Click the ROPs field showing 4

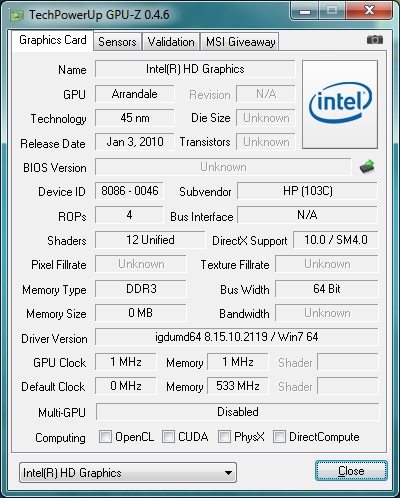tap(129, 215)
